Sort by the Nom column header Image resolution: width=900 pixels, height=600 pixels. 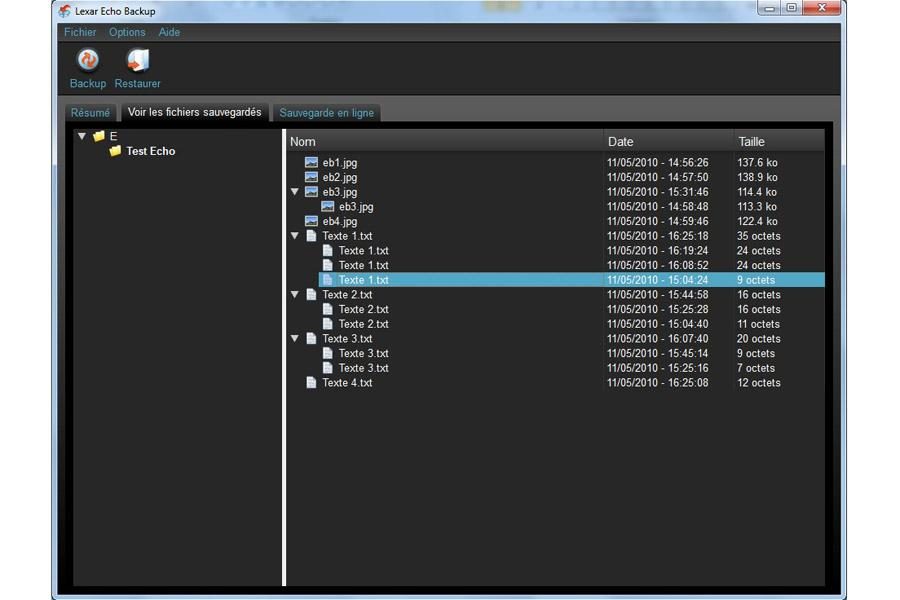444,141
